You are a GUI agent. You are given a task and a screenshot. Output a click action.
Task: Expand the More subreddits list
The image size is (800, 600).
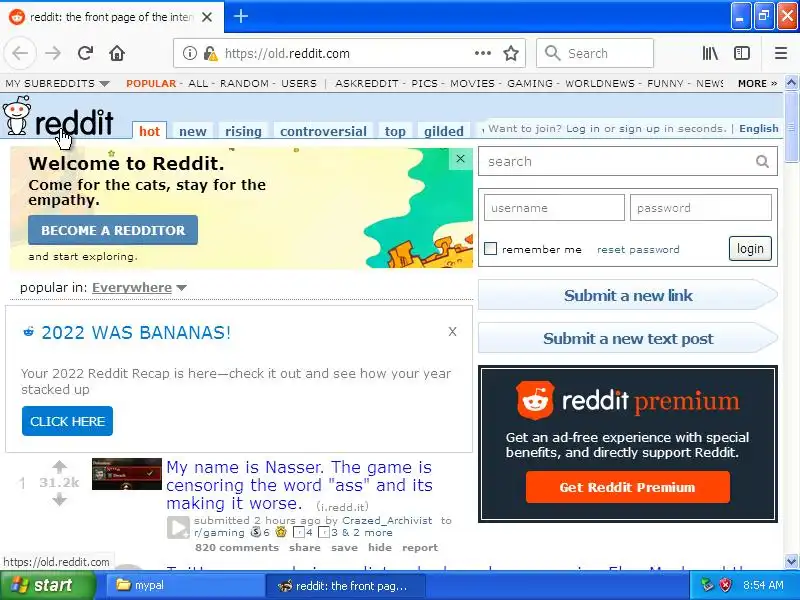757,83
